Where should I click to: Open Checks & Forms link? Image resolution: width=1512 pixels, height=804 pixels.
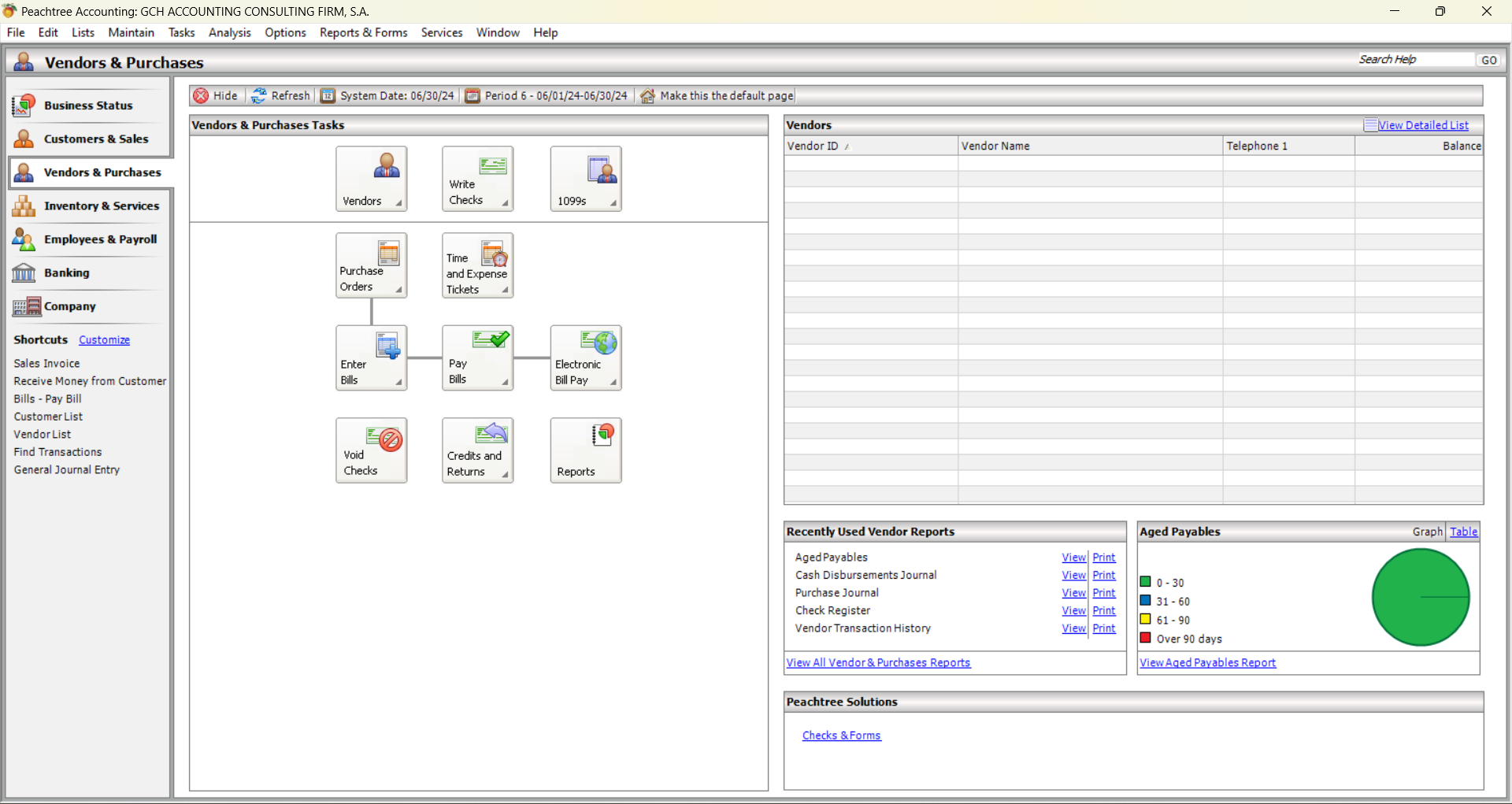[x=841, y=735]
